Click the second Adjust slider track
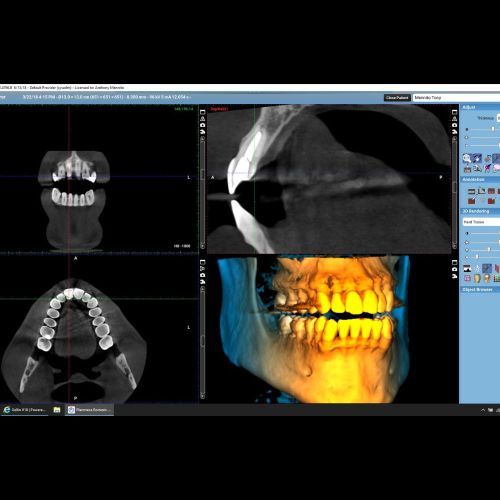This screenshot has height=500, width=500. (x=485, y=137)
